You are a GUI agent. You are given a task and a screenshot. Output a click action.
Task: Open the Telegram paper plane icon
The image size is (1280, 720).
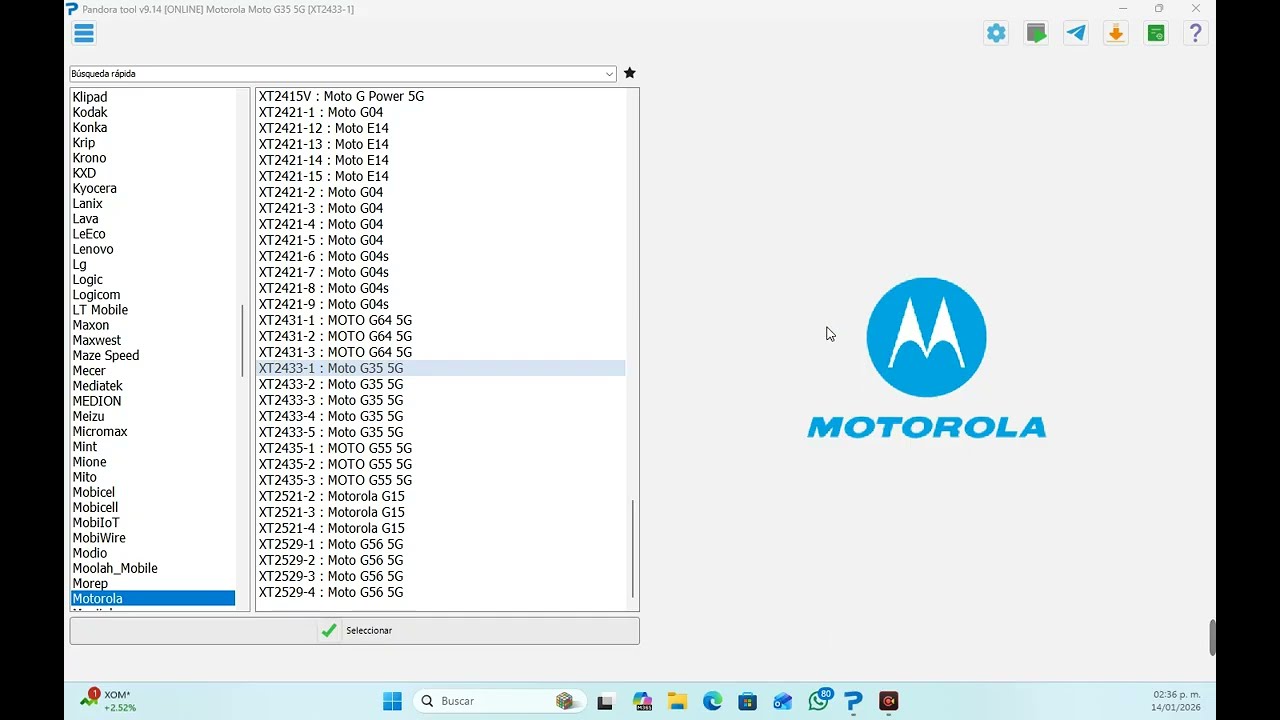[x=1076, y=33]
